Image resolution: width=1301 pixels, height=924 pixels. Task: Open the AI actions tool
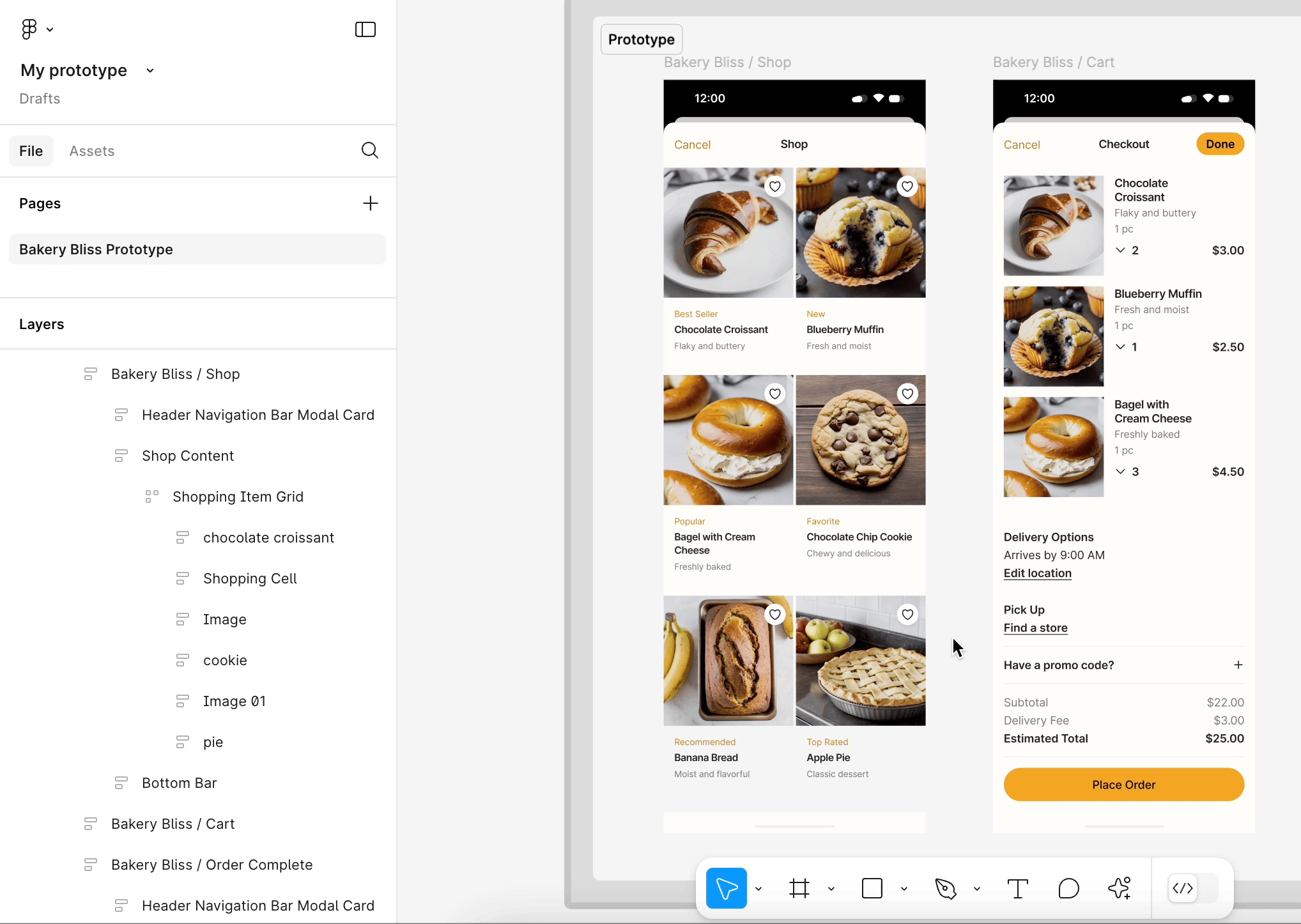coord(1120,888)
